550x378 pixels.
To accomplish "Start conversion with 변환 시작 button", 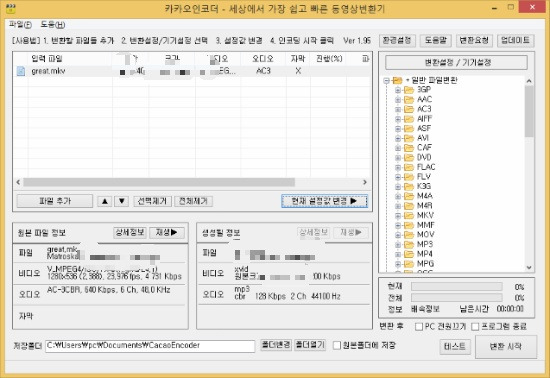I will point(506,347).
